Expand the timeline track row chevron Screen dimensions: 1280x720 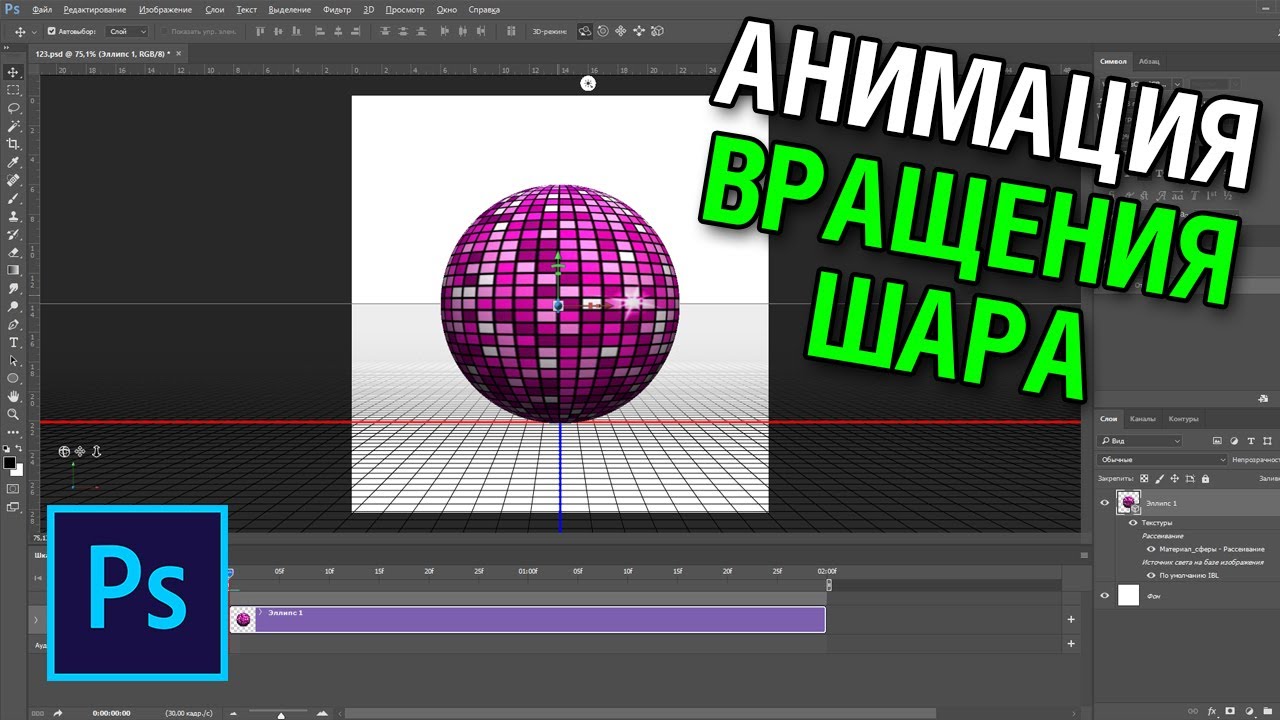[36, 620]
